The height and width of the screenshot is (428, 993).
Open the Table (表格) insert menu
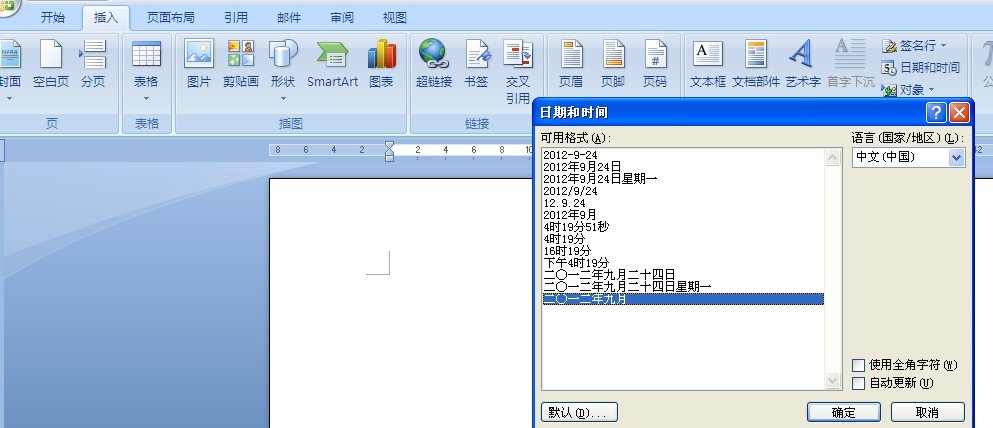[146, 70]
